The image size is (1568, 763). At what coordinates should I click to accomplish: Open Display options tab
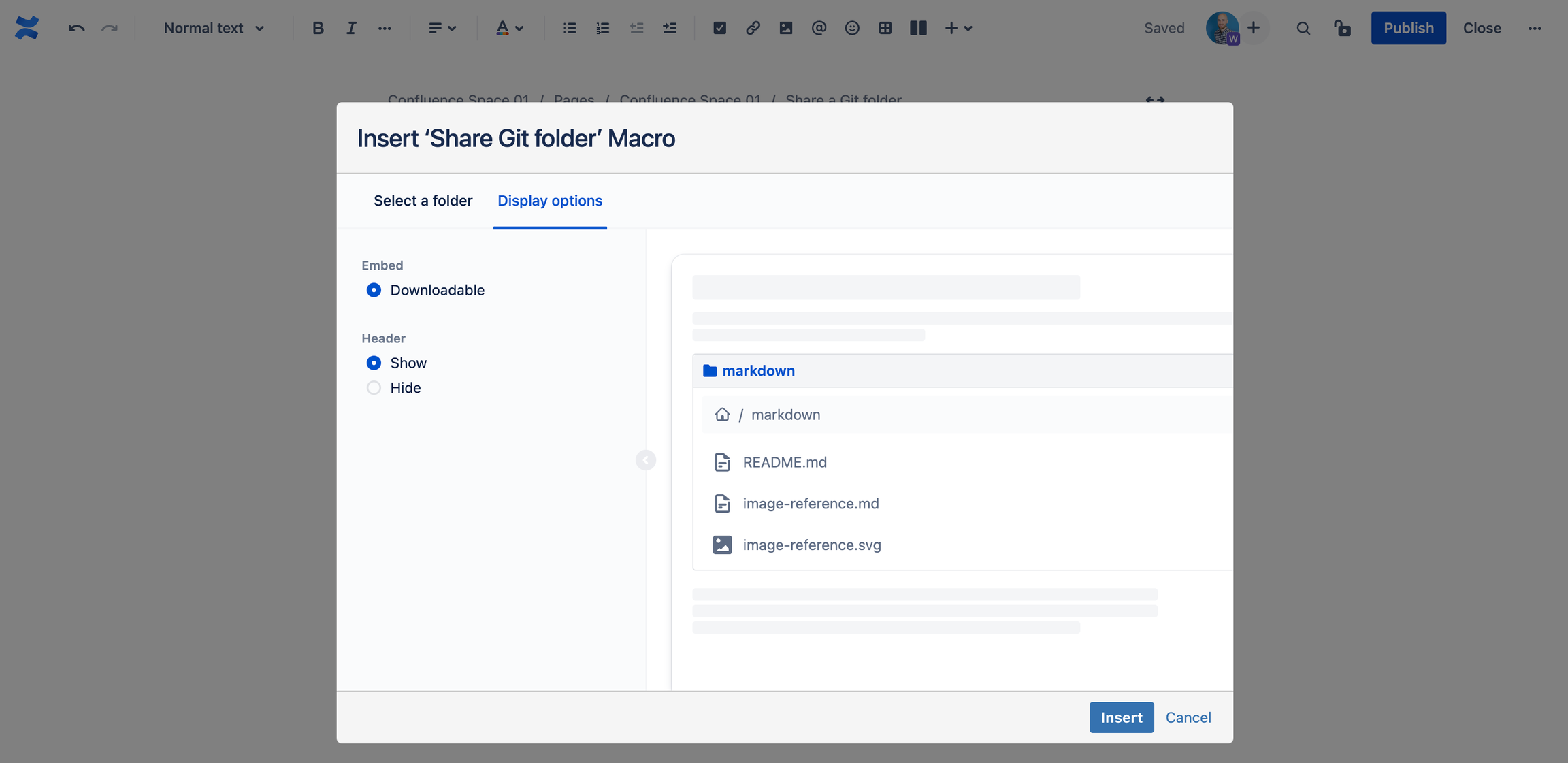(549, 201)
